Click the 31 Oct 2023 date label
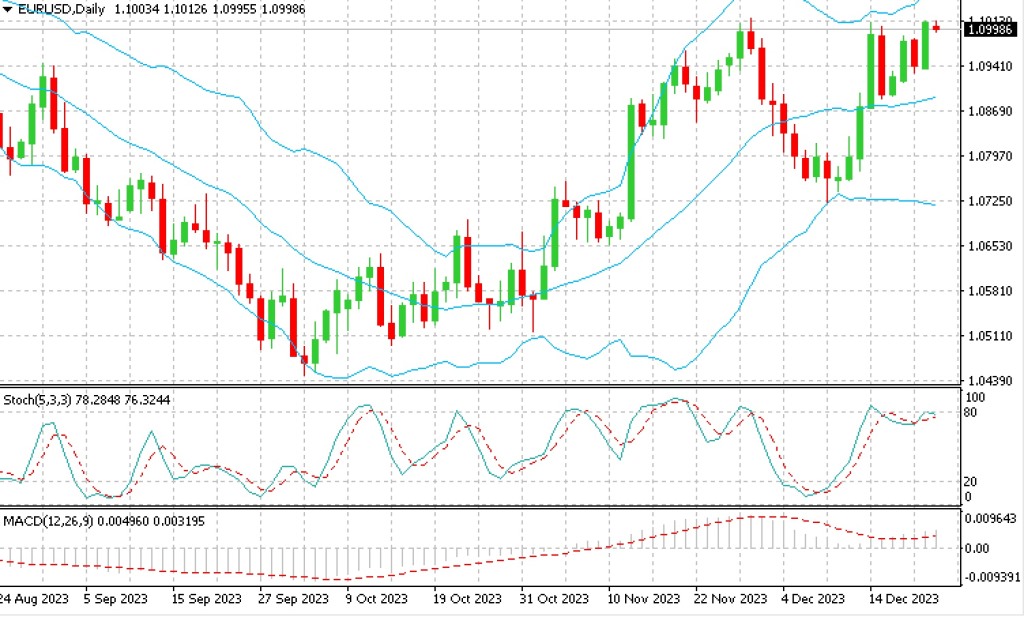Viewport: 1024px width, 617px height. pos(554,599)
